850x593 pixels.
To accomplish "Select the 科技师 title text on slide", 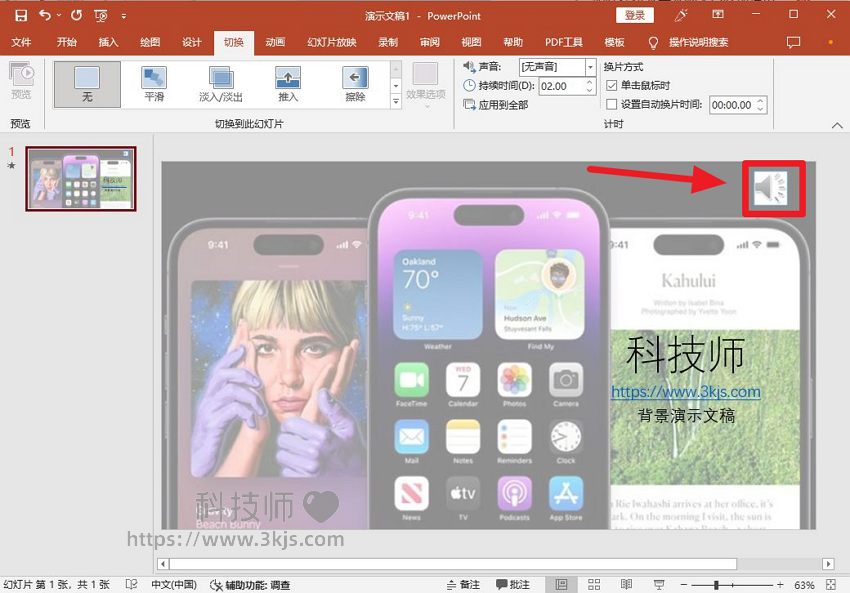I will (686, 354).
